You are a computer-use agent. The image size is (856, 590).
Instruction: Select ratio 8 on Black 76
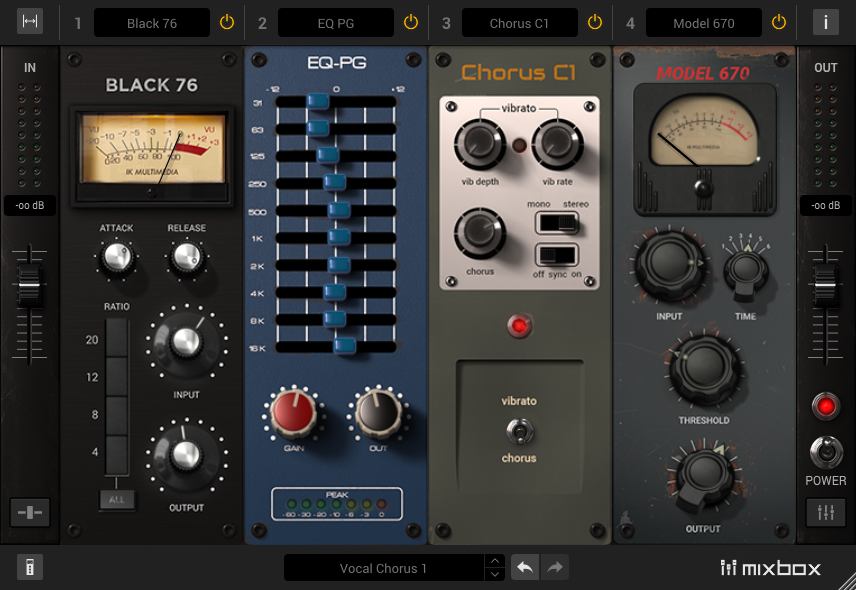point(116,415)
